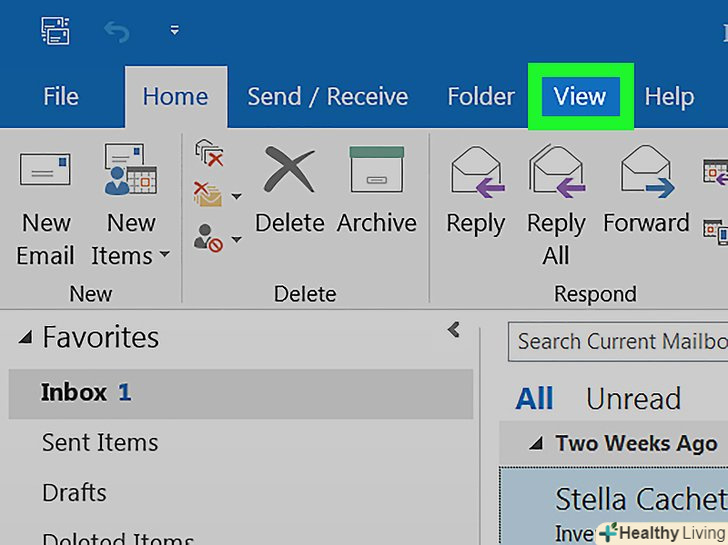This screenshot has height=545, width=728.
Task: Select the Home ribbon tab
Action: point(176,97)
